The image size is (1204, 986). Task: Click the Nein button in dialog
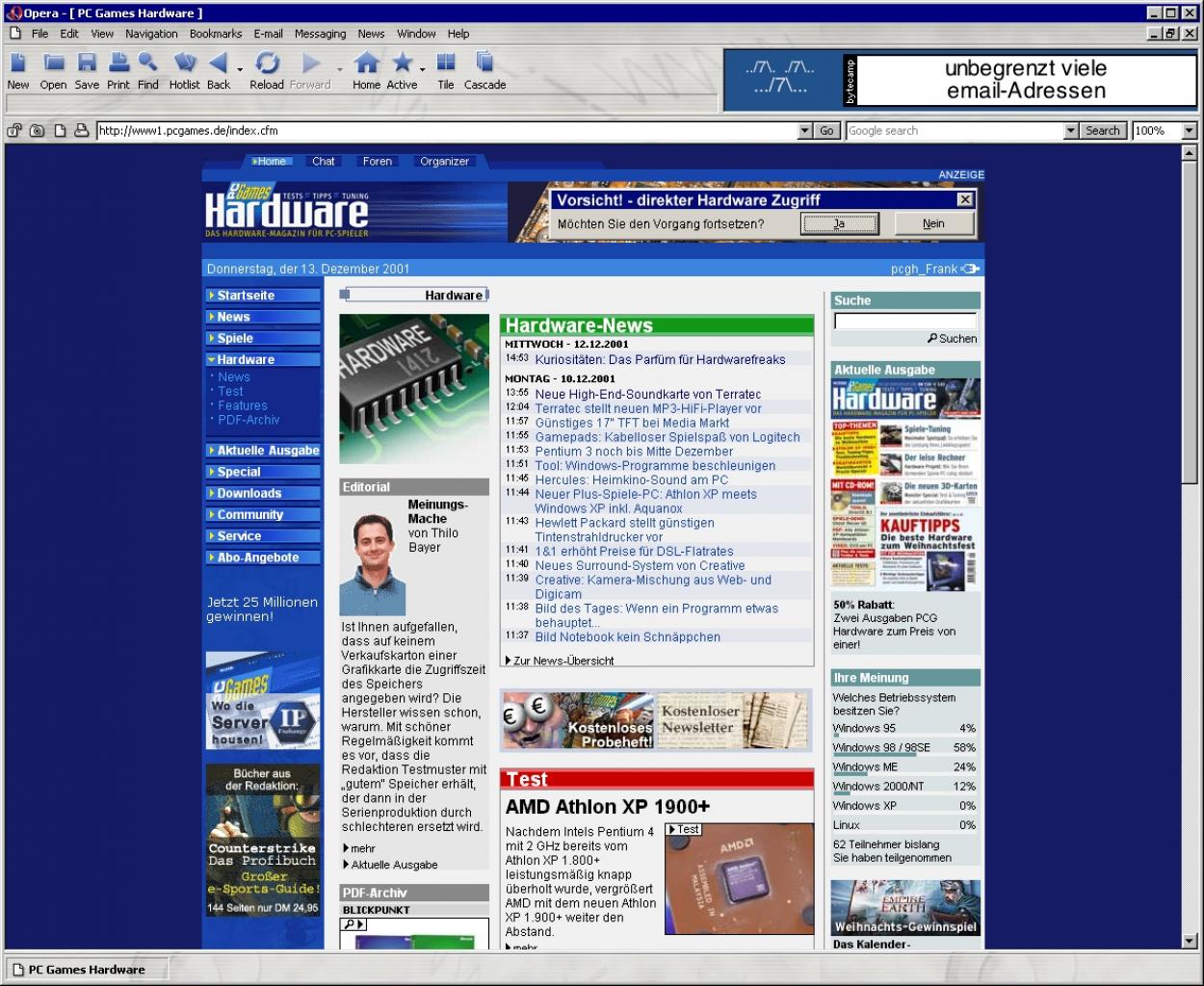pos(933,223)
